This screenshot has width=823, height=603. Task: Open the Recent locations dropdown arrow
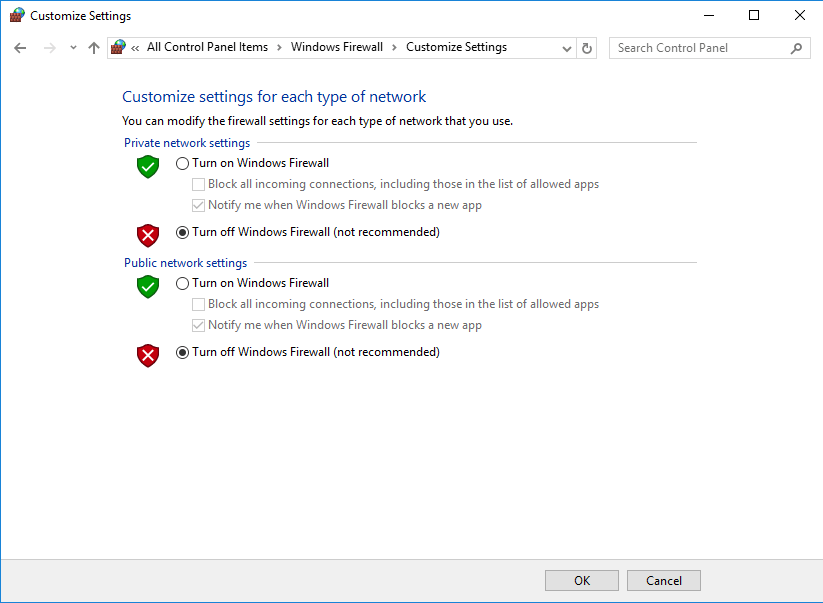(73, 48)
